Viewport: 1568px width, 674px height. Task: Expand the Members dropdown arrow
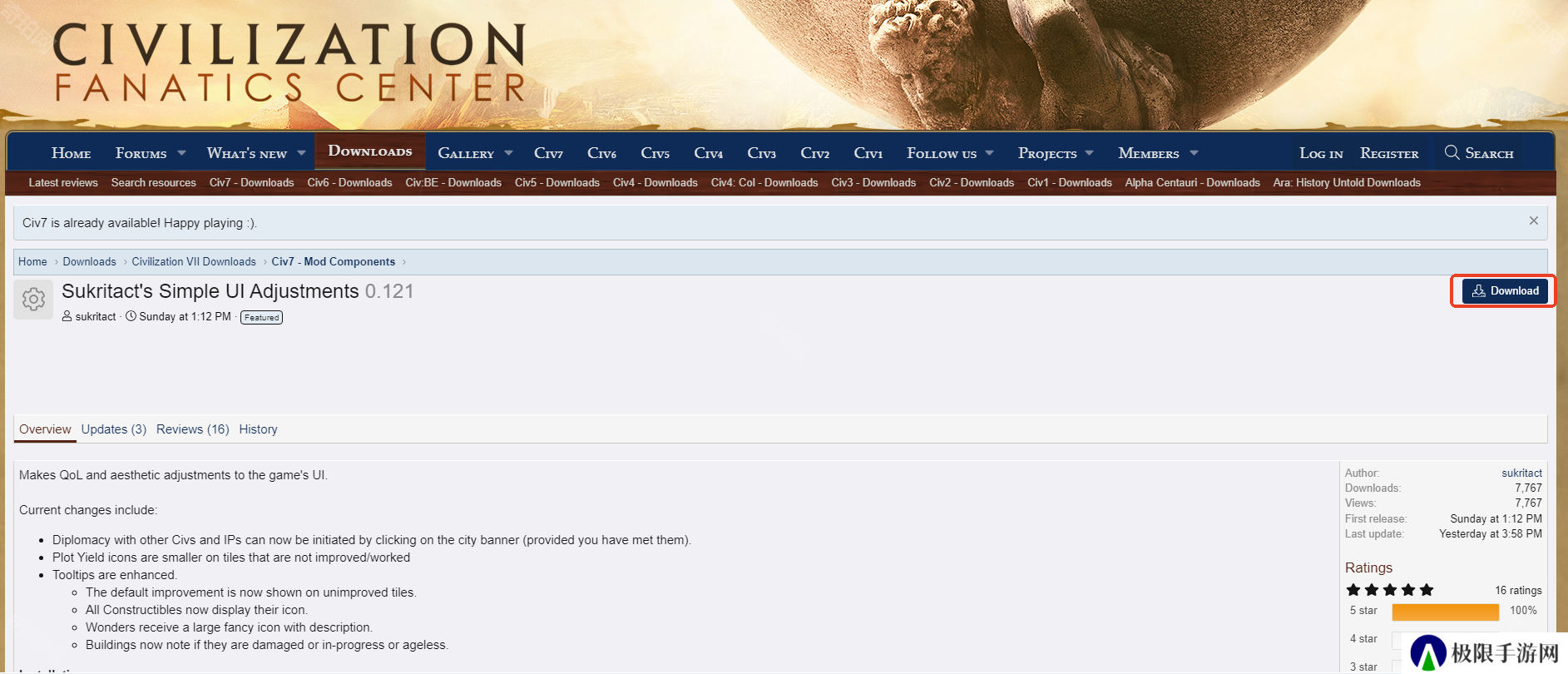pyautogui.click(x=1194, y=153)
